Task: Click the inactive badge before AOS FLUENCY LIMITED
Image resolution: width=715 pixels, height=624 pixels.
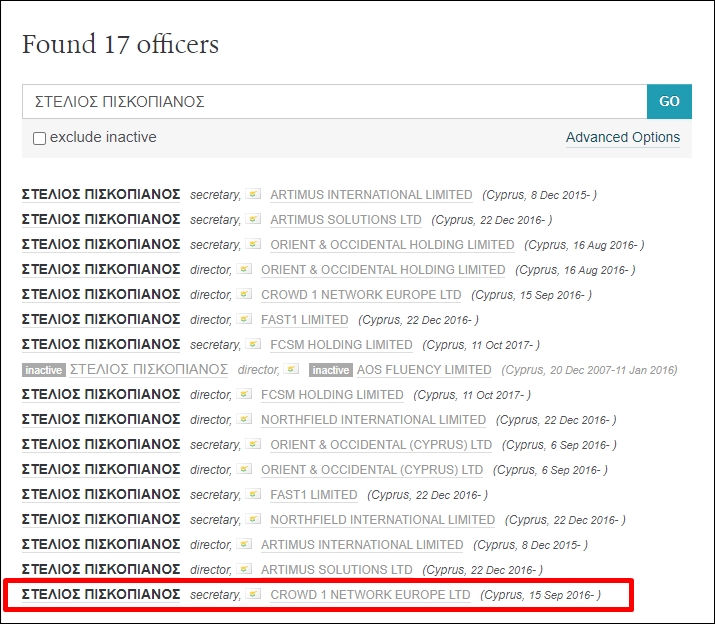Action: click(x=331, y=370)
